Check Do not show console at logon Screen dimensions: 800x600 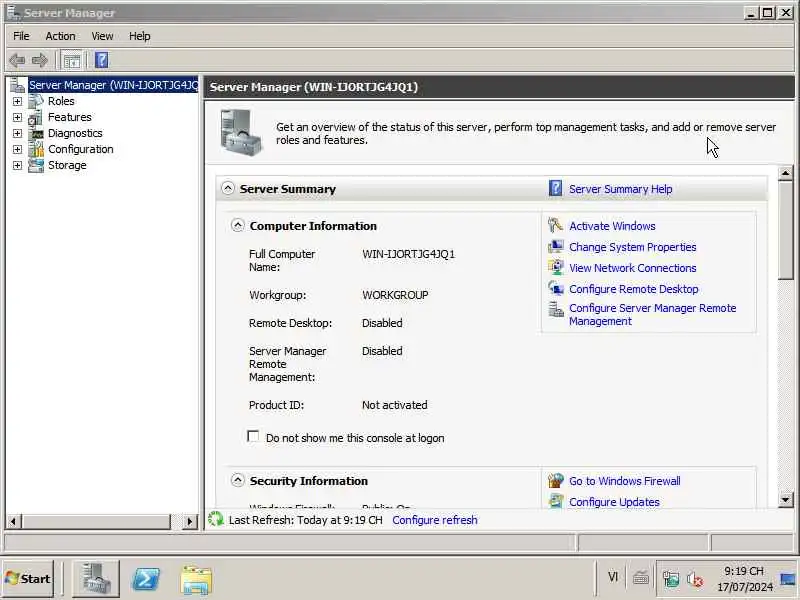click(253, 437)
